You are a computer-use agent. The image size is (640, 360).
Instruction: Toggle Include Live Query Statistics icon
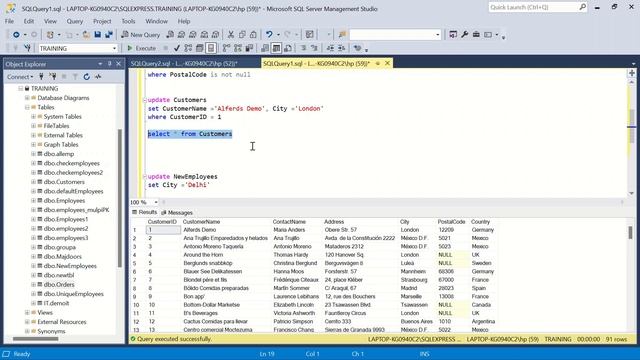click(238, 48)
